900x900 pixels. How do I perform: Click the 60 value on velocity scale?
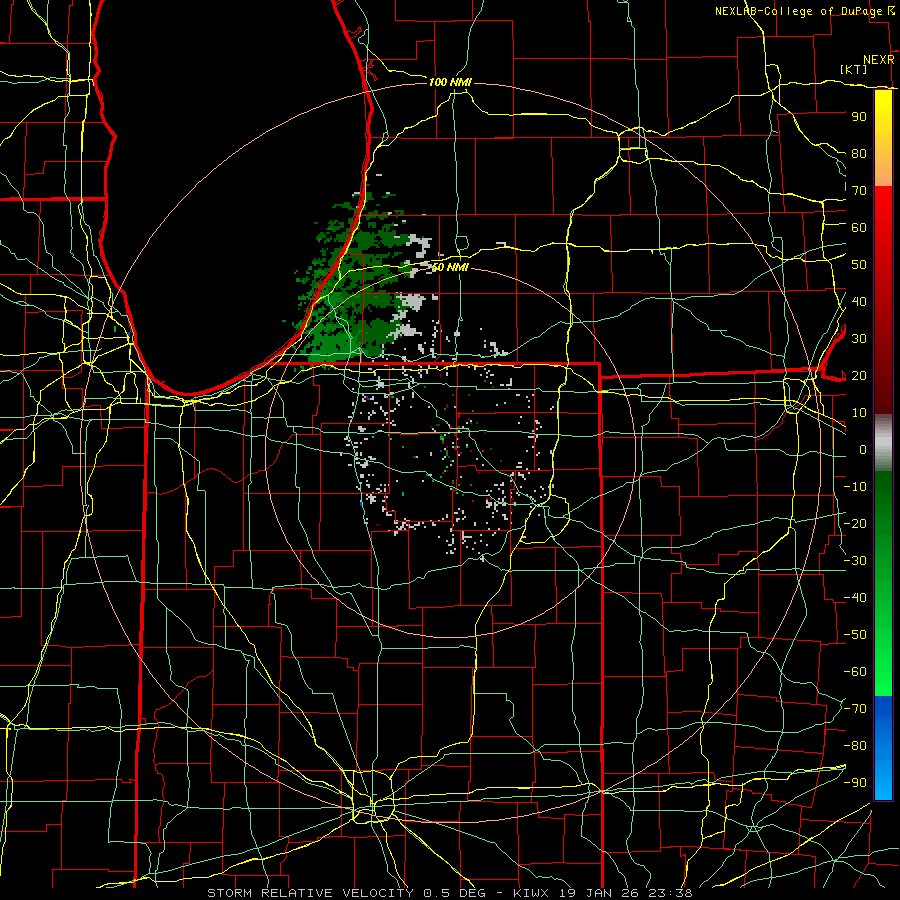859,227
